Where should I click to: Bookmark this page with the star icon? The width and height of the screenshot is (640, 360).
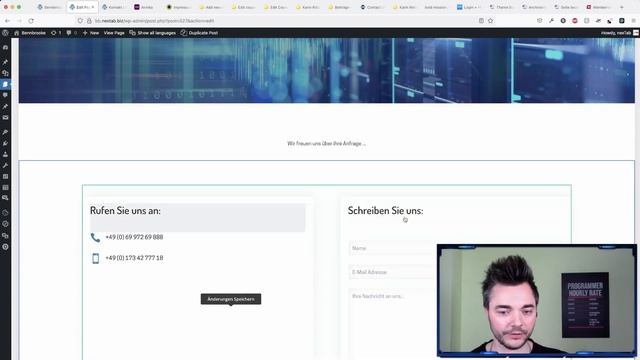[x=491, y=20]
